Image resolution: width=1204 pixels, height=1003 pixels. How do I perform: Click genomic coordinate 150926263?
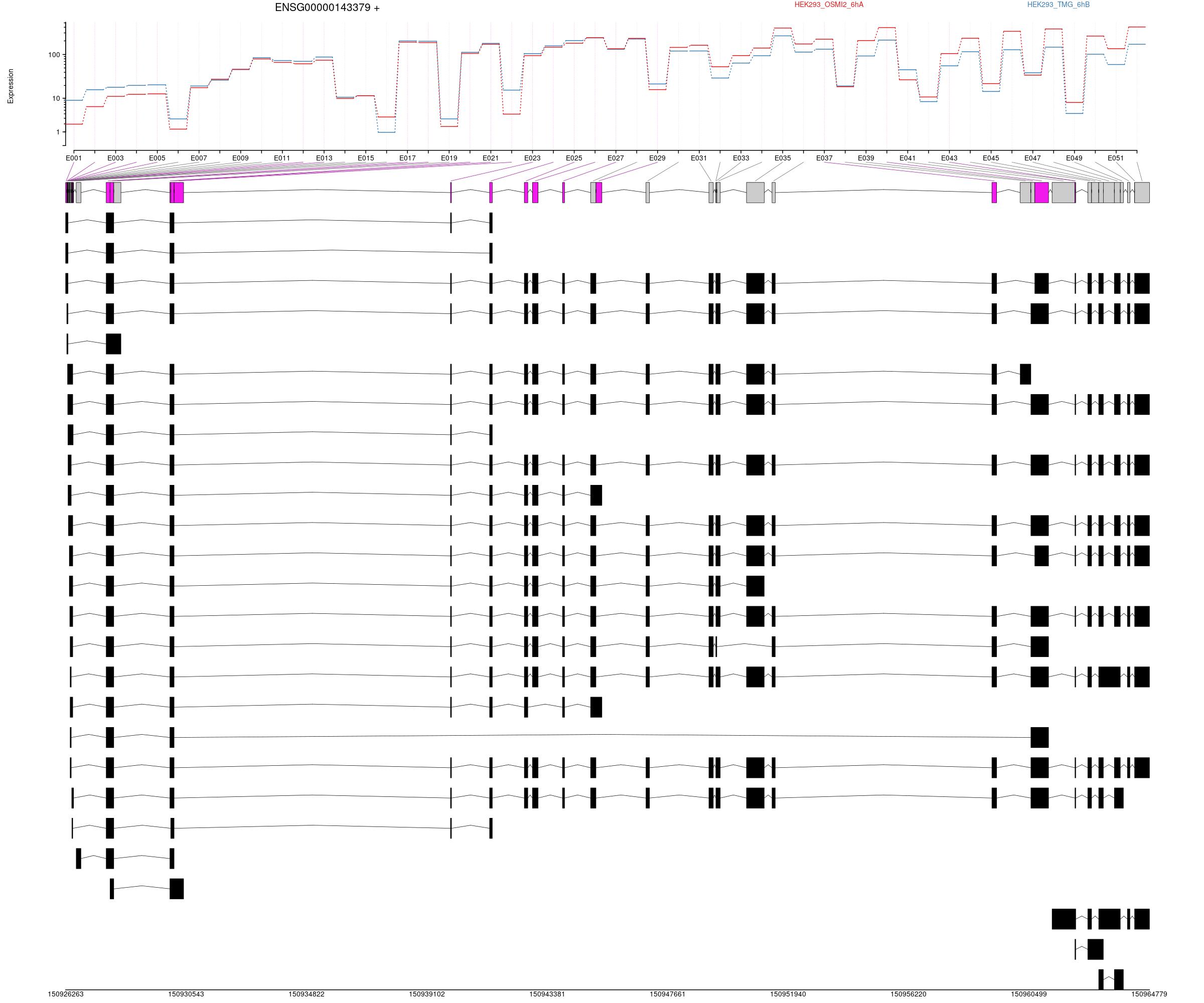click(65, 994)
